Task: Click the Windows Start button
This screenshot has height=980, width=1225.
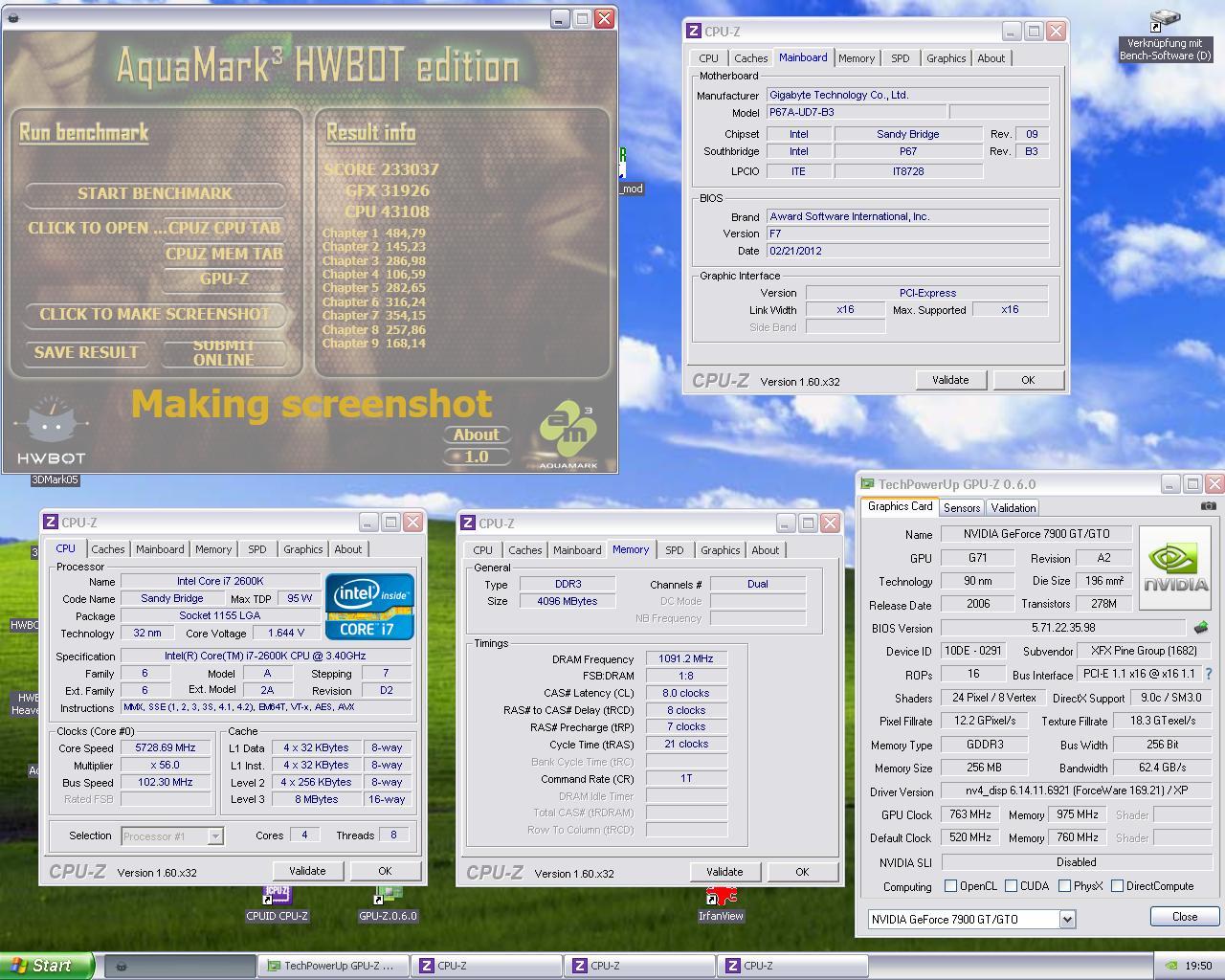Action: (x=47, y=966)
